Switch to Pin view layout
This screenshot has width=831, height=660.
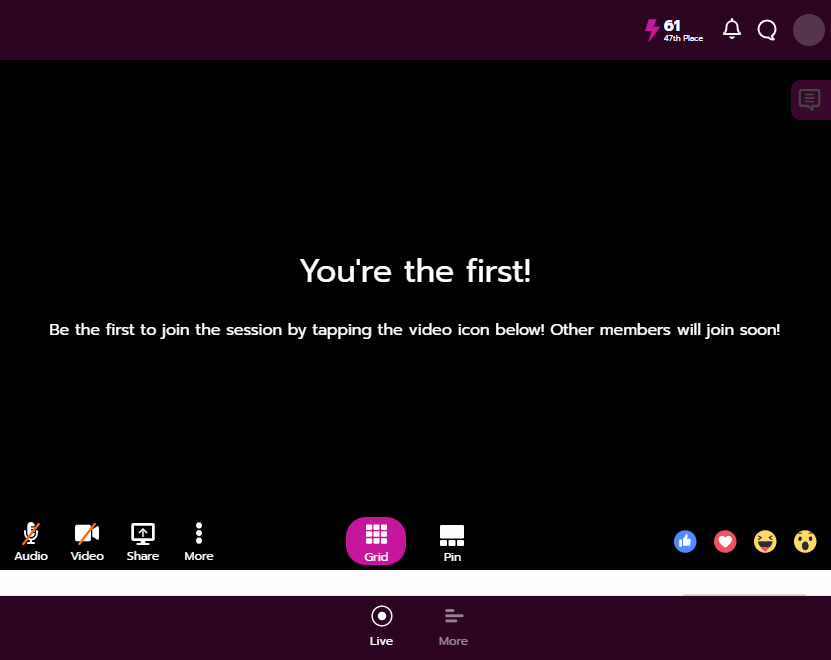(452, 543)
